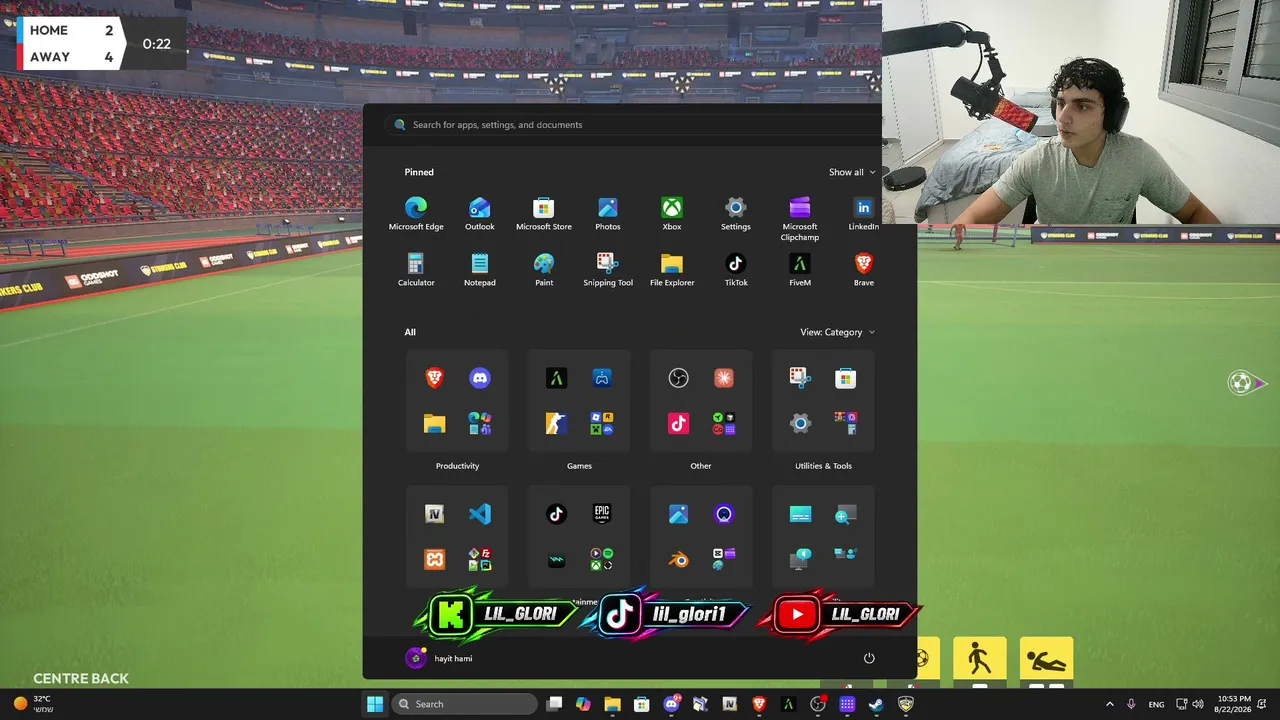The width and height of the screenshot is (1280, 720).
Task: Launch Xbox from the Pinned apps
Action: [x=672, y=214]
